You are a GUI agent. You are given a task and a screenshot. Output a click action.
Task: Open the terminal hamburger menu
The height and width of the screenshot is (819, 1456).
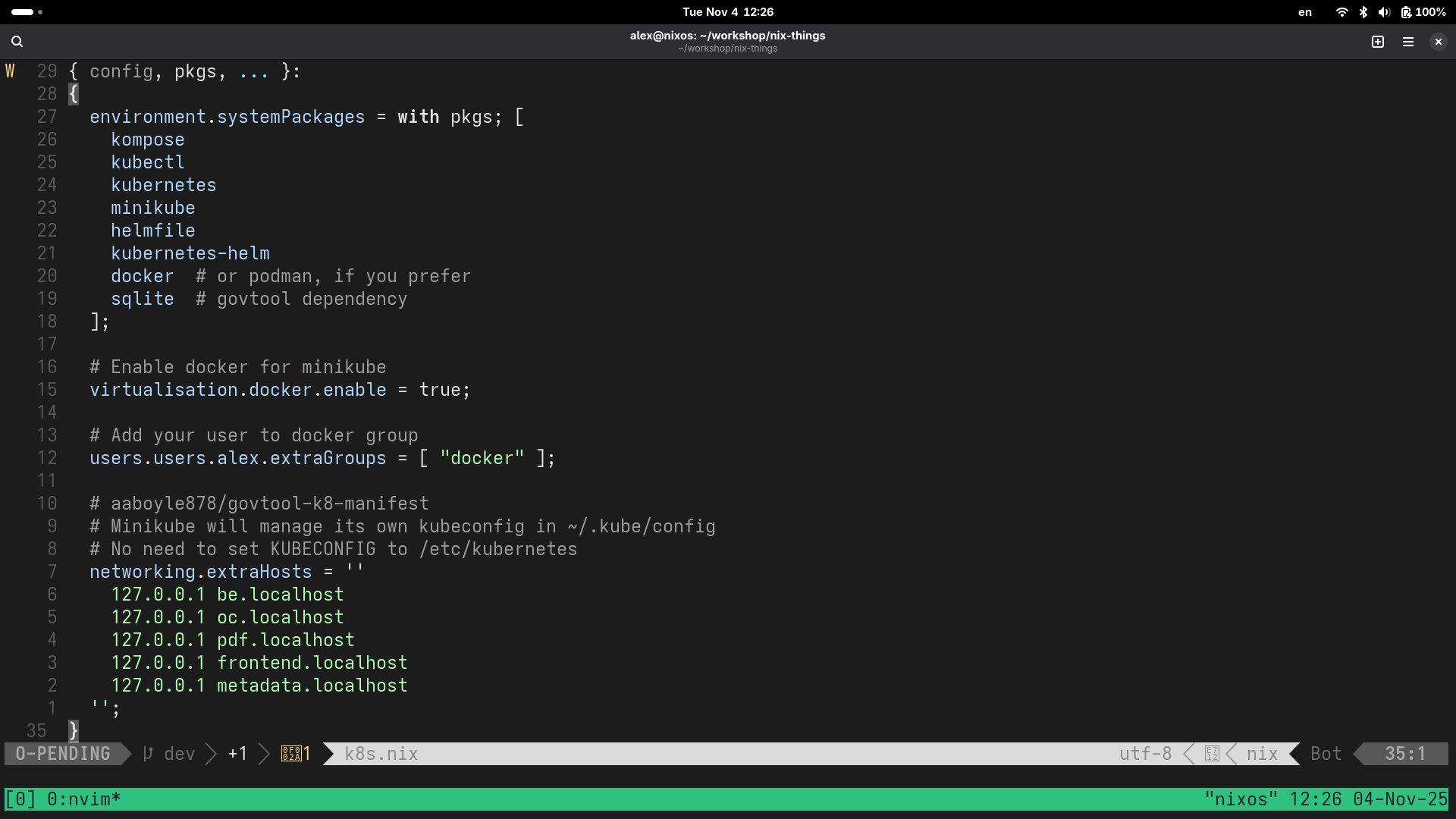(1408, 42)
